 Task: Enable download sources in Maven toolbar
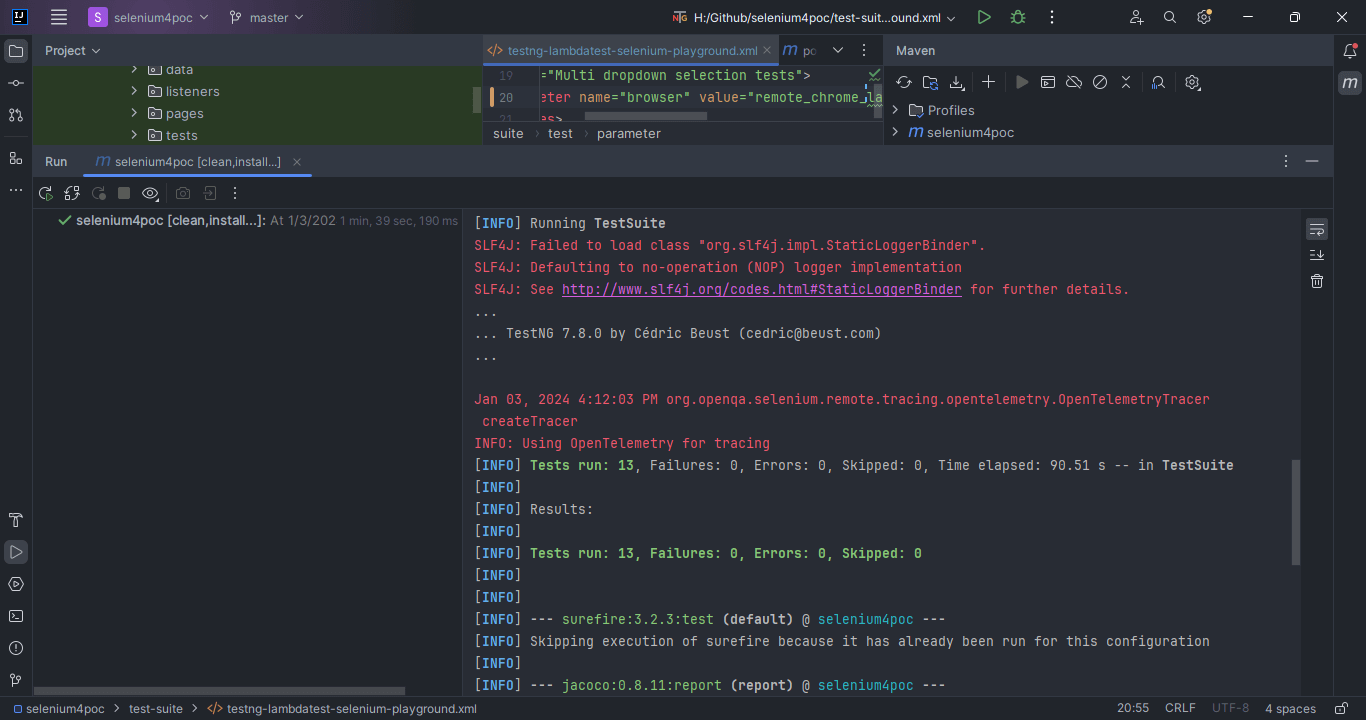tap(958, 82)
